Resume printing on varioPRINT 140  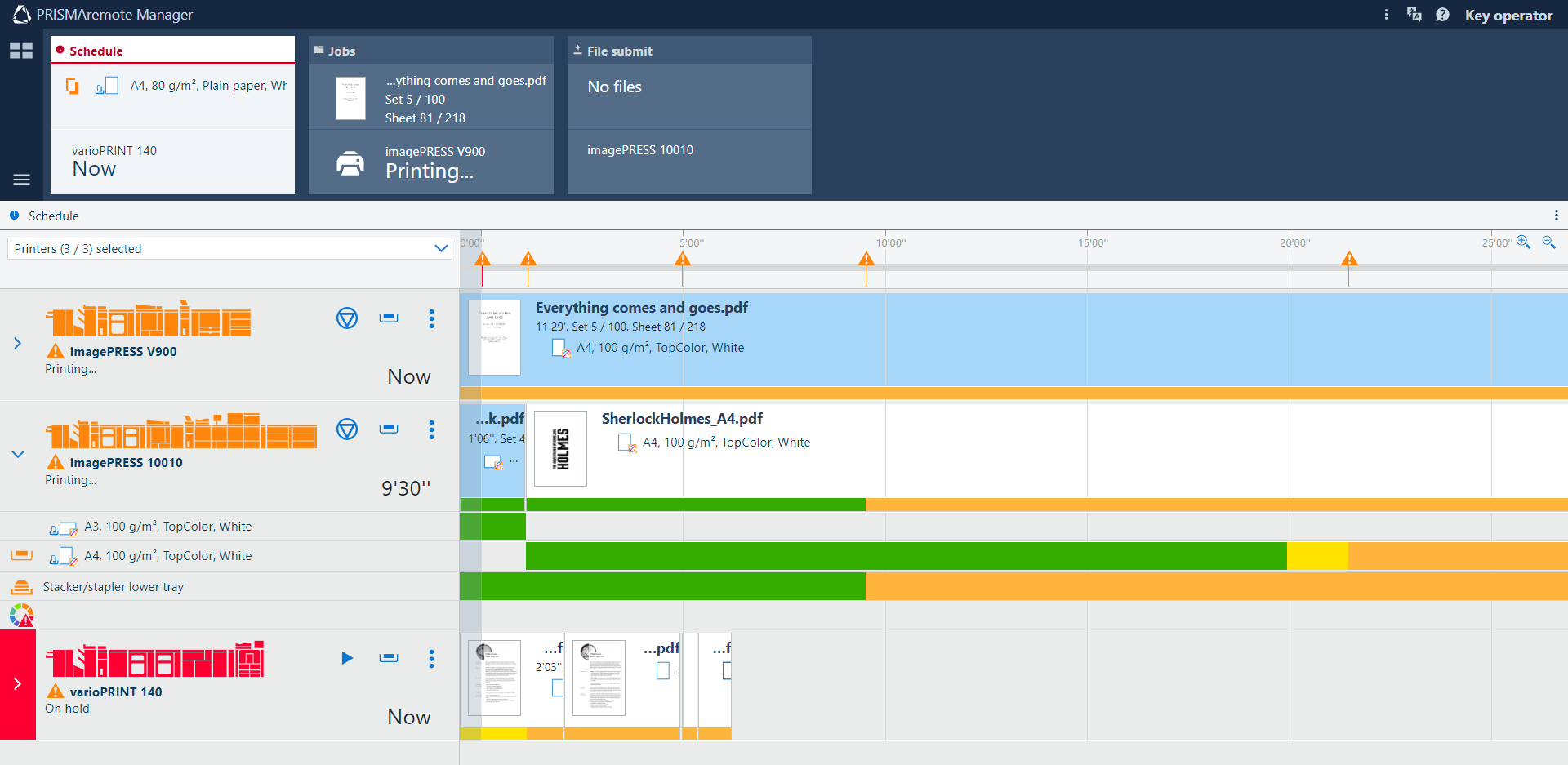coord(347,658)
